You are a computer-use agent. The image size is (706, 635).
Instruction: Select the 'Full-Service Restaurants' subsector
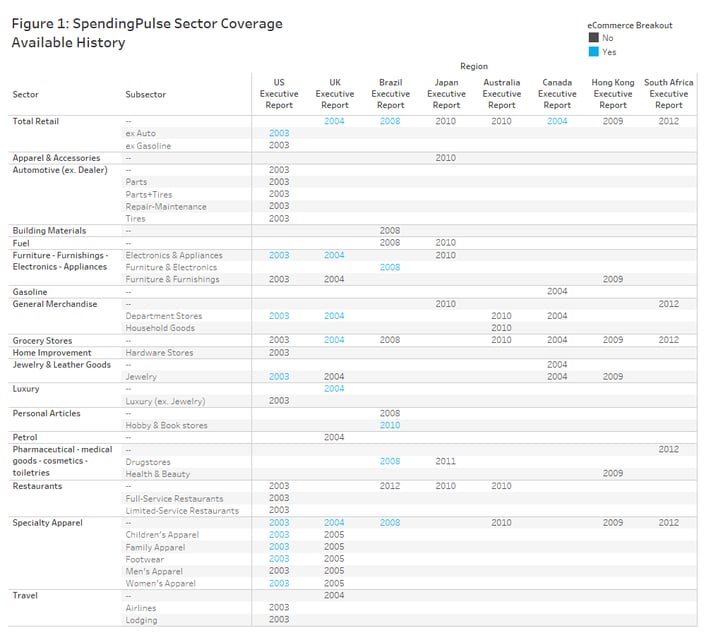[x=174, y=499]
